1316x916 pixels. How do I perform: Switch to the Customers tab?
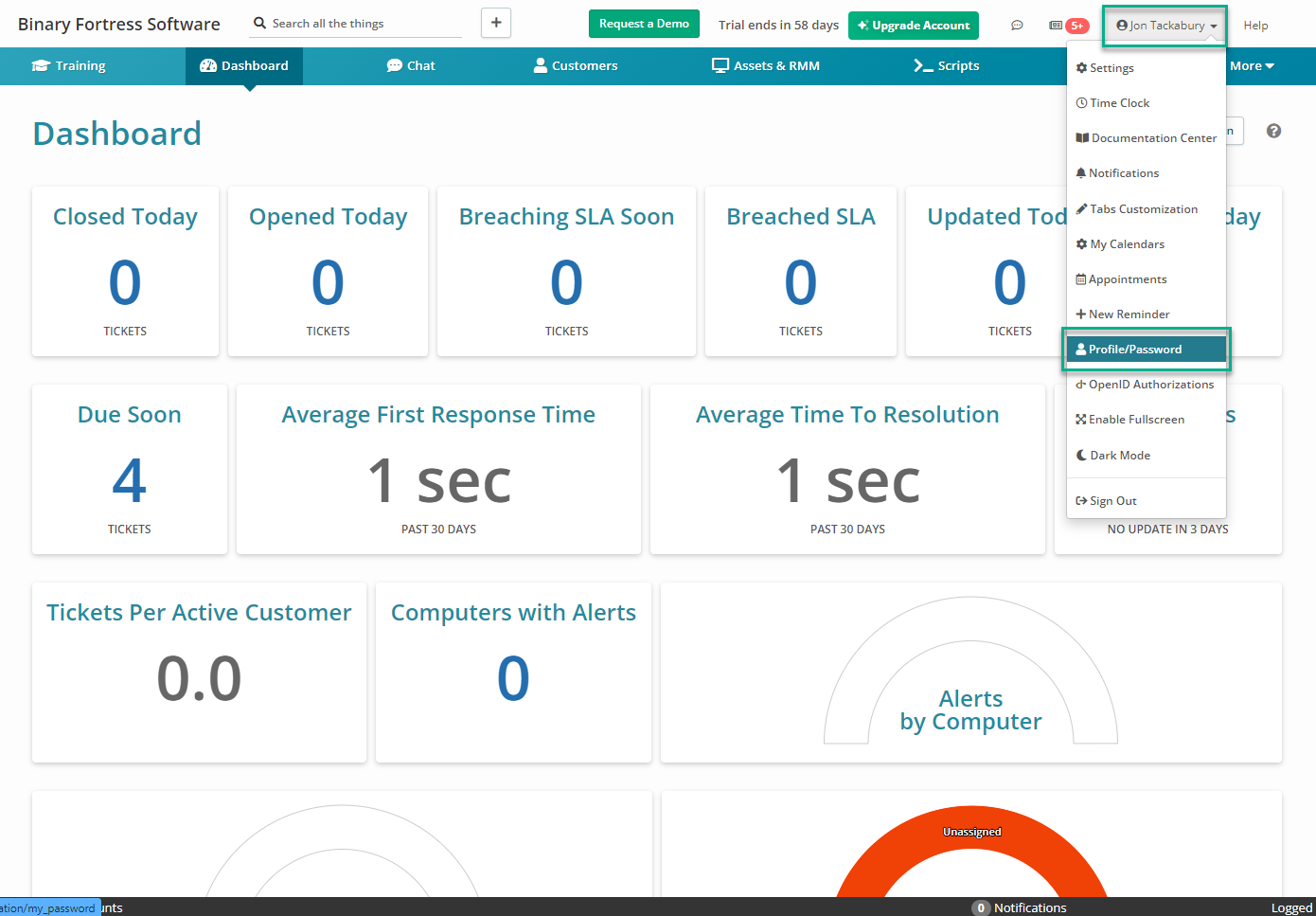(x=575, y=65)
